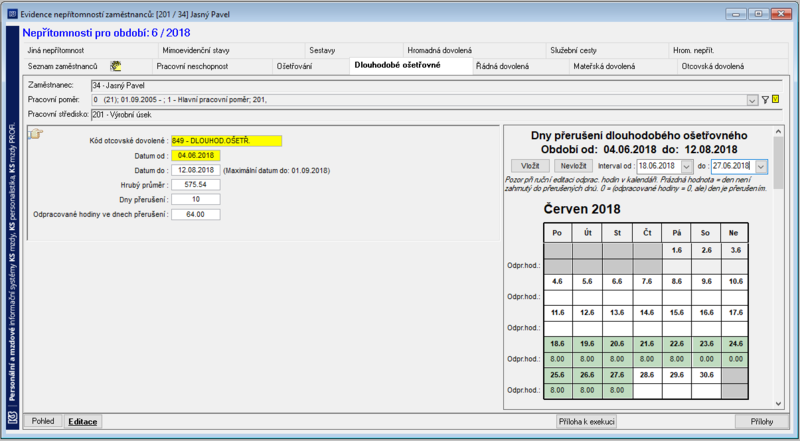This screenshot has height=441, width=800.
Task: Click the Vložit button
Action: (x=530, y=166)
